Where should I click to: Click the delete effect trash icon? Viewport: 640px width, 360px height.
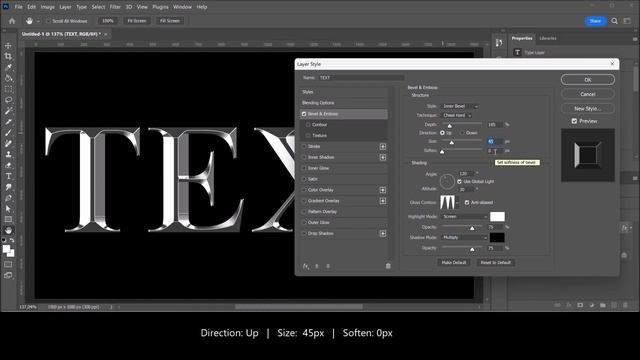388,266
